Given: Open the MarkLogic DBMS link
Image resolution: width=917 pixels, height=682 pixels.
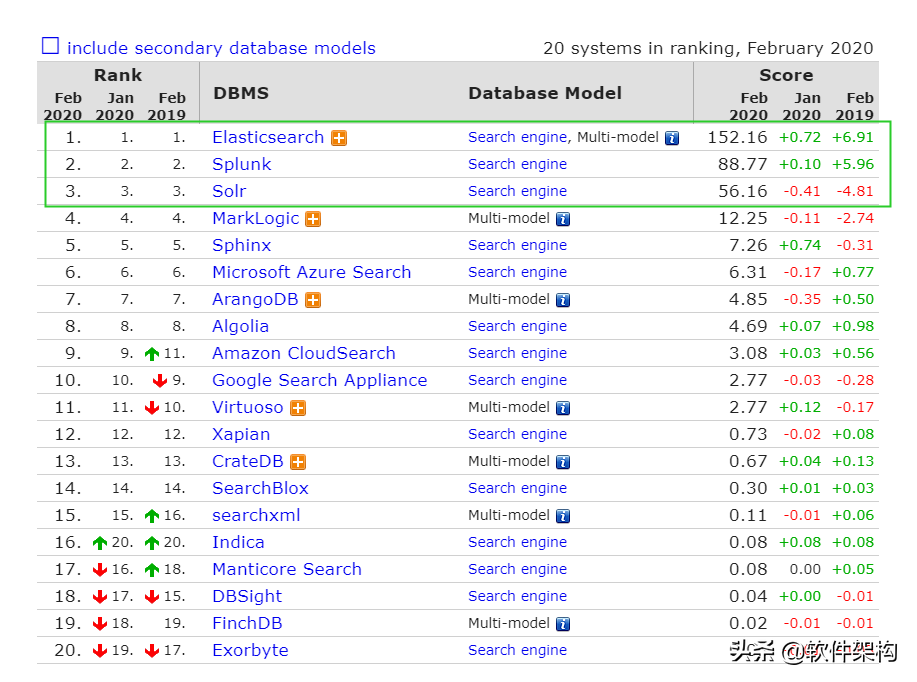Looking at the screenshot, I should pos(256,218).
